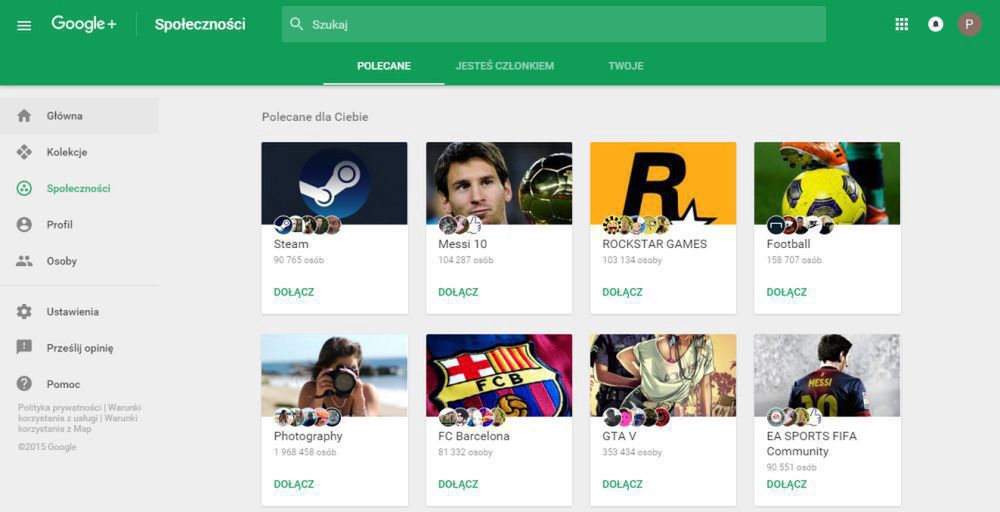This screenshot has height=512, width=1000.
Task: Click member avatars on Messi 10 card
Action: coord(460,224)
